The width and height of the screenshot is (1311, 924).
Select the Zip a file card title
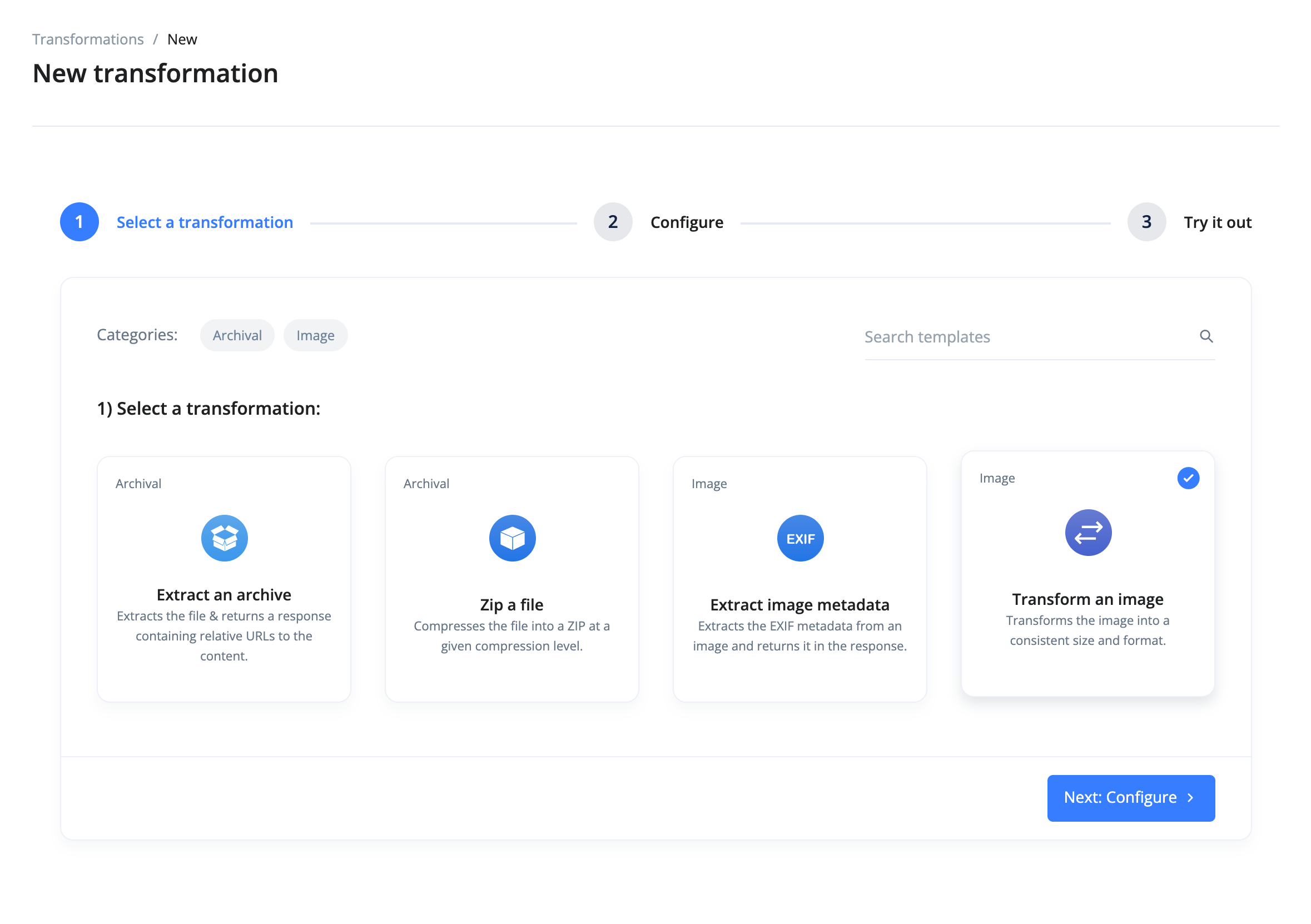click(x=512, y=604)
